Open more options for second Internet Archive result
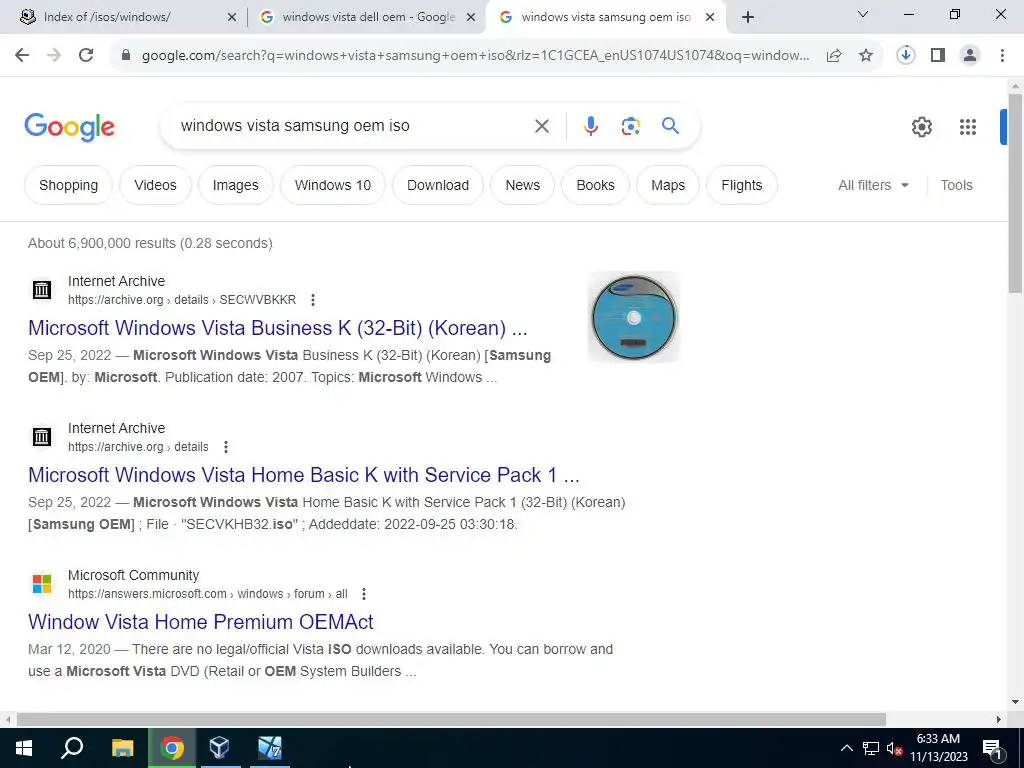The image size is (1024, 768). click(x=226, y=447)
